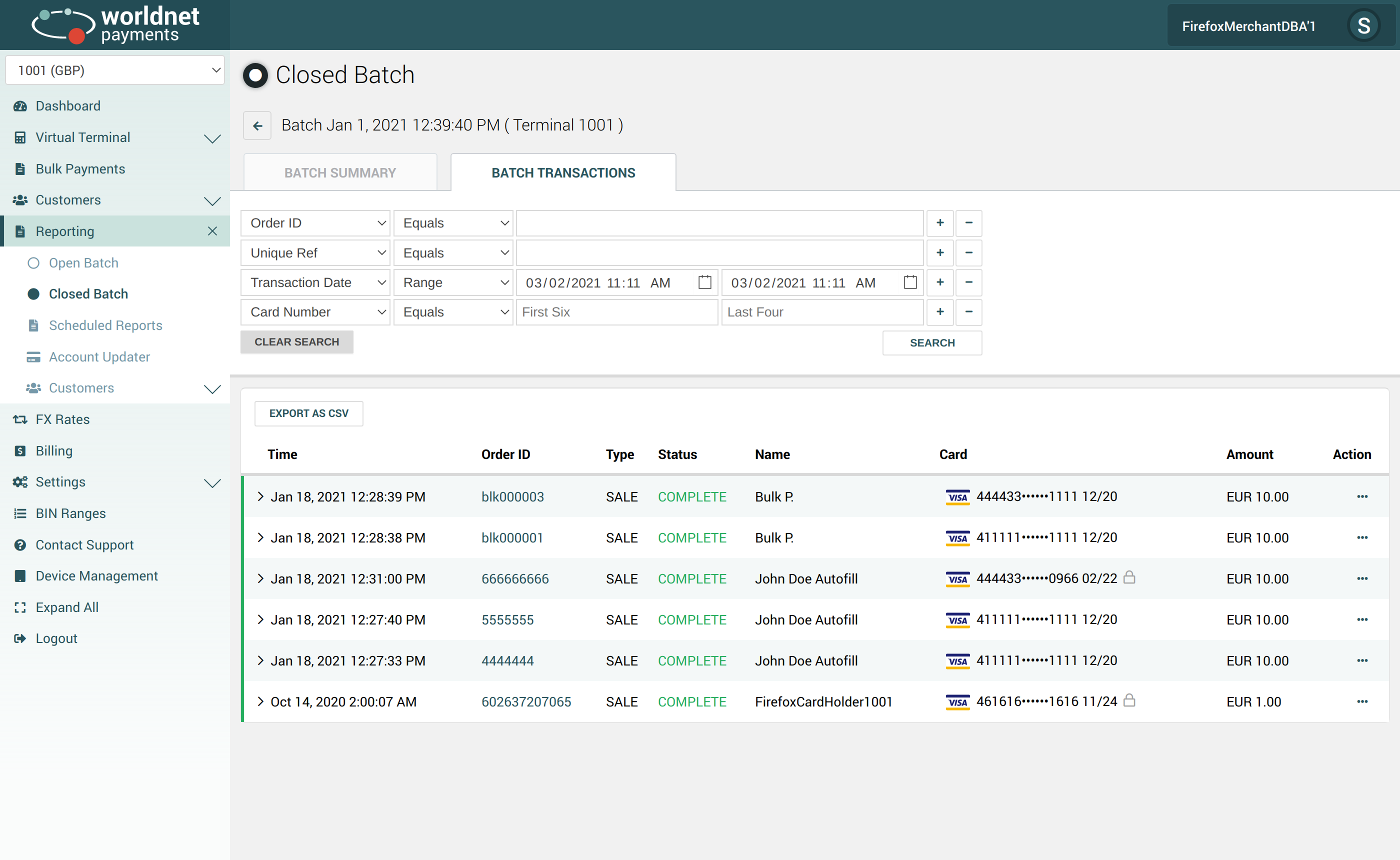Select Open Batch radio item in Reporting
Image resolution: width=1400 pixels, height=860 pixels.
point(83,263)
